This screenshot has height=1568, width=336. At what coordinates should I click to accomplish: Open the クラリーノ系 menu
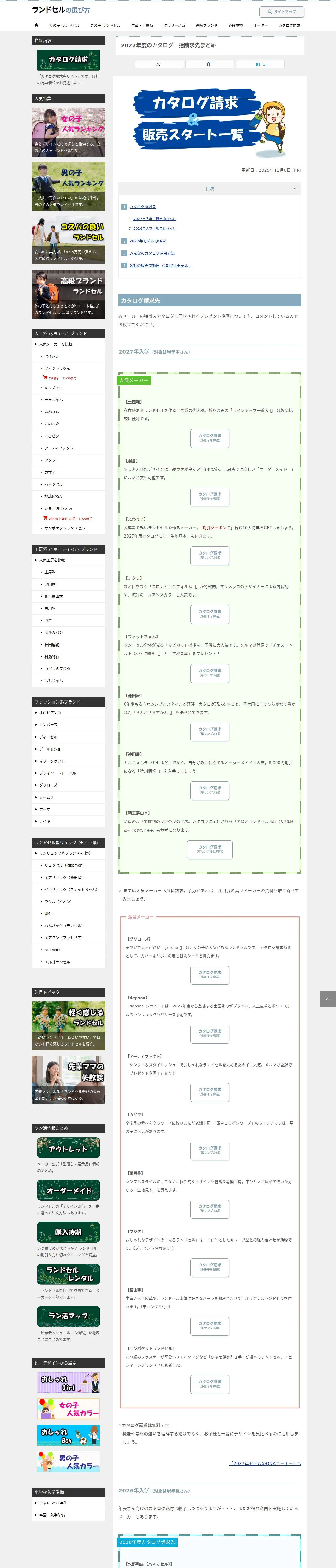pyautogui.click(x=174, y=26)
